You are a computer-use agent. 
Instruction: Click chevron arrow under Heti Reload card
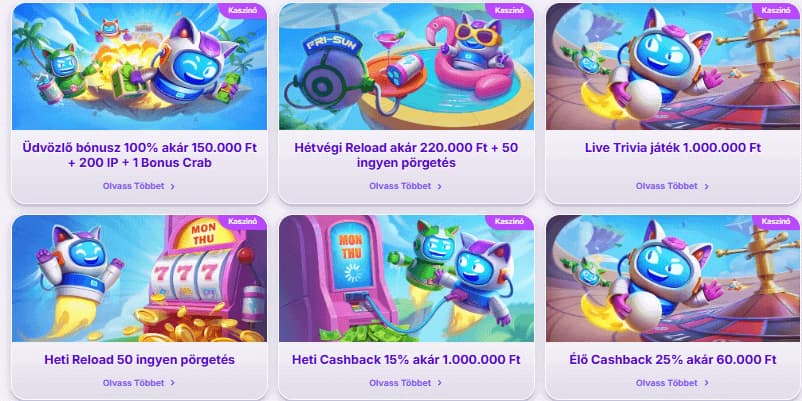(x=172, y=383)
